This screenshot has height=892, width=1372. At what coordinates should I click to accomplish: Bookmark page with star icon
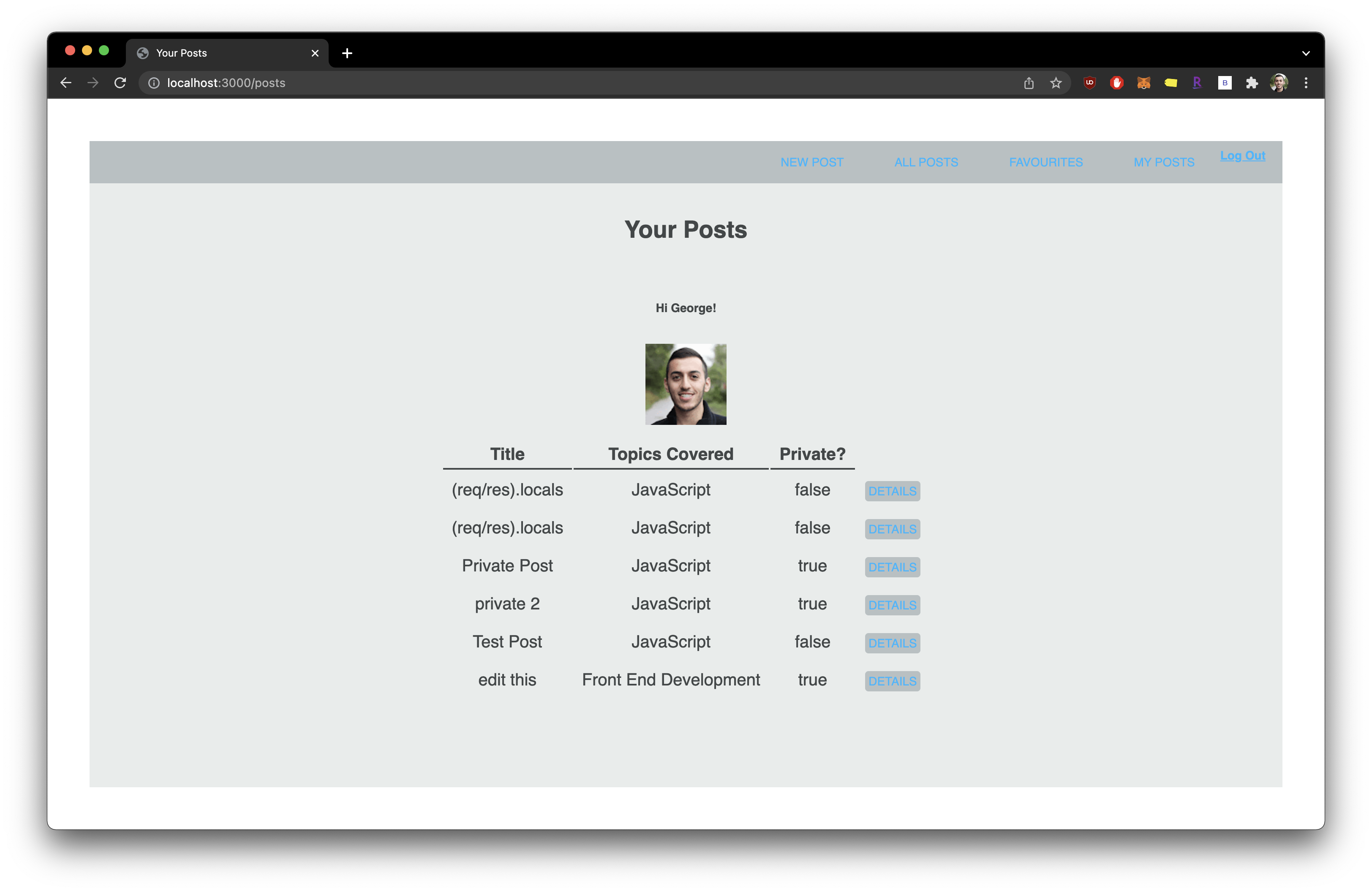[1056, 83]
